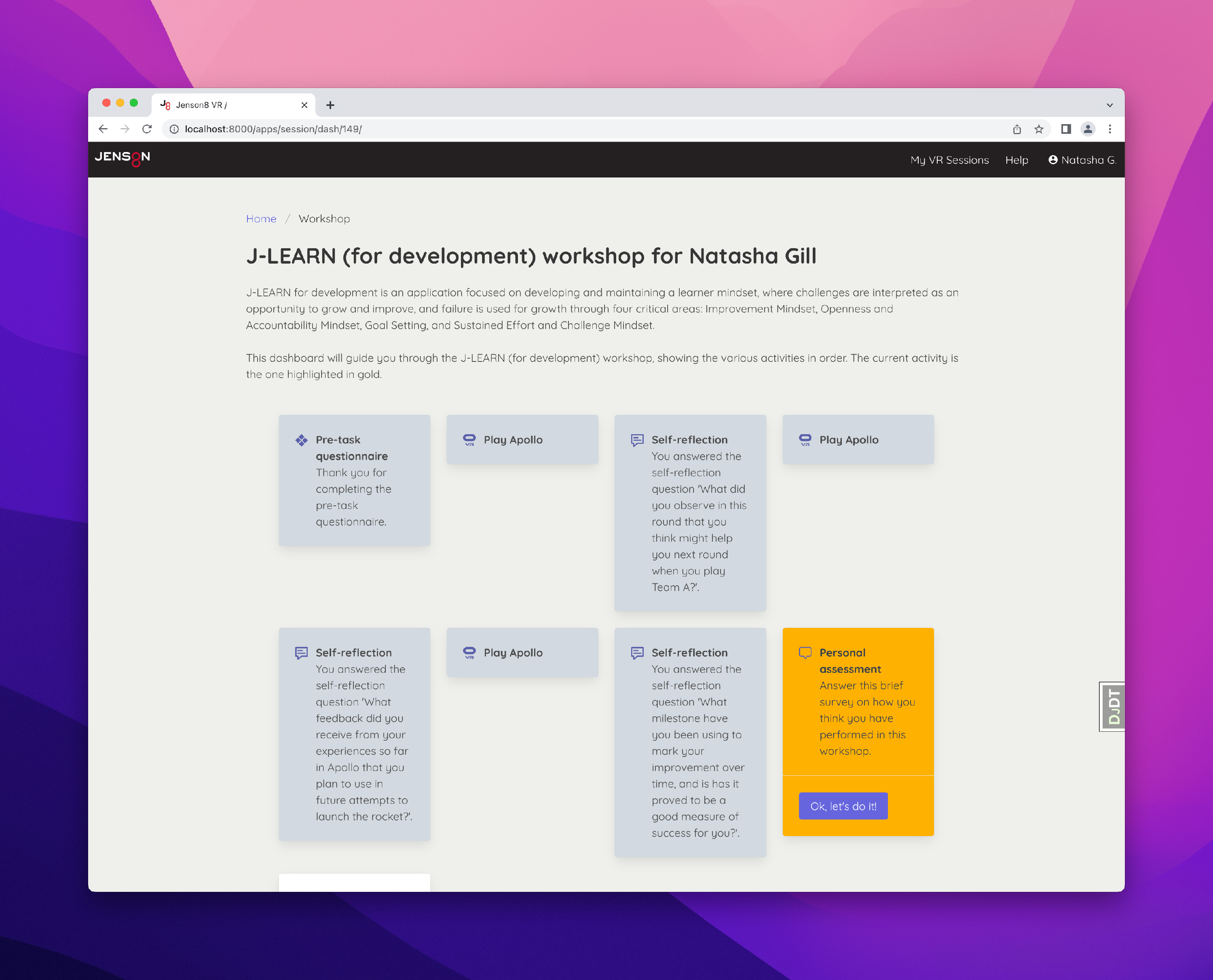Click the VR headset icon on top-right Play Apollo card
1213x980 pixels.
[805, 440]
